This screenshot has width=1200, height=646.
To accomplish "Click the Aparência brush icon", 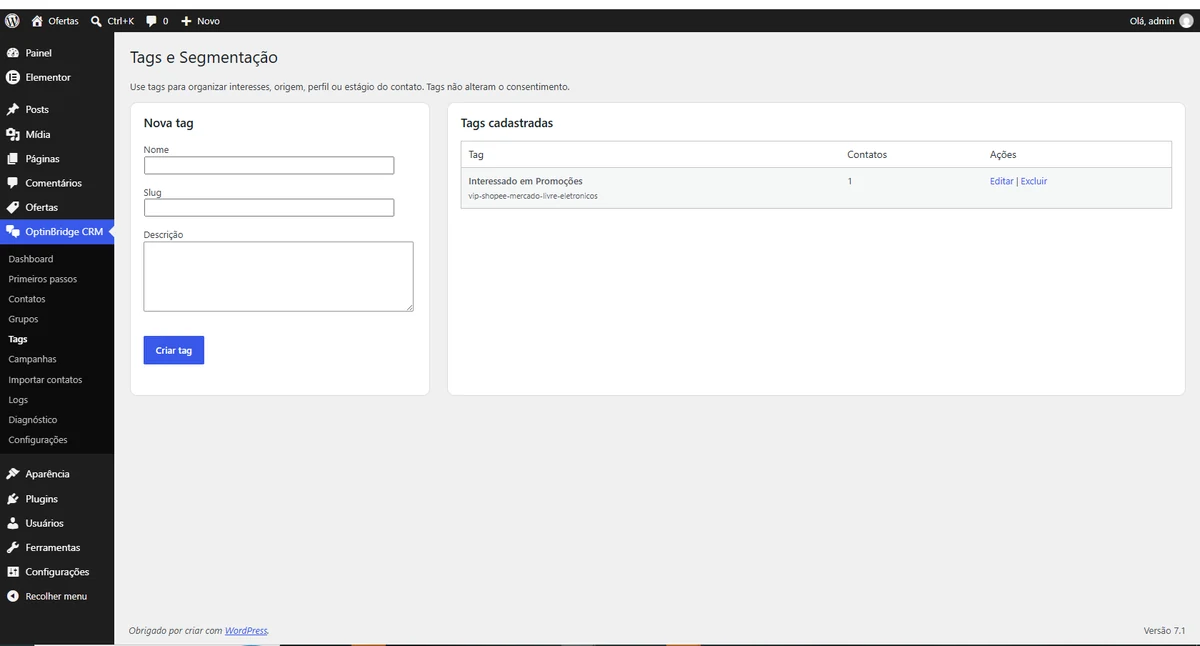I will click(x=13, y=474).
